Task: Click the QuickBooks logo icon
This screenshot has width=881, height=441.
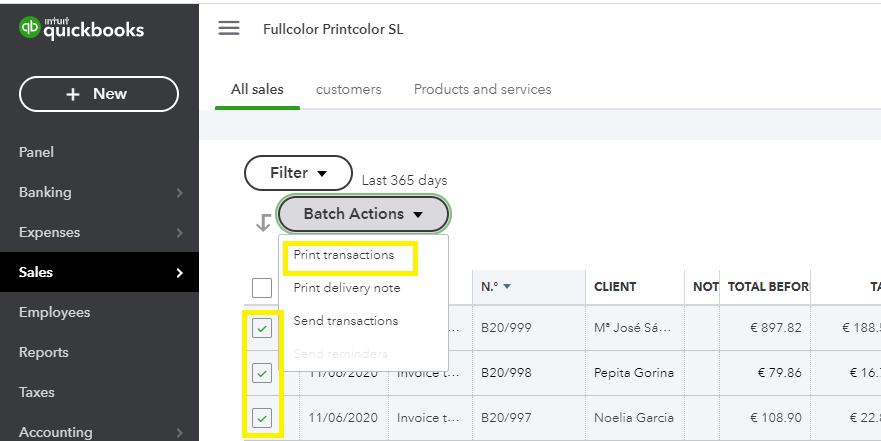Action: (29, 28)
